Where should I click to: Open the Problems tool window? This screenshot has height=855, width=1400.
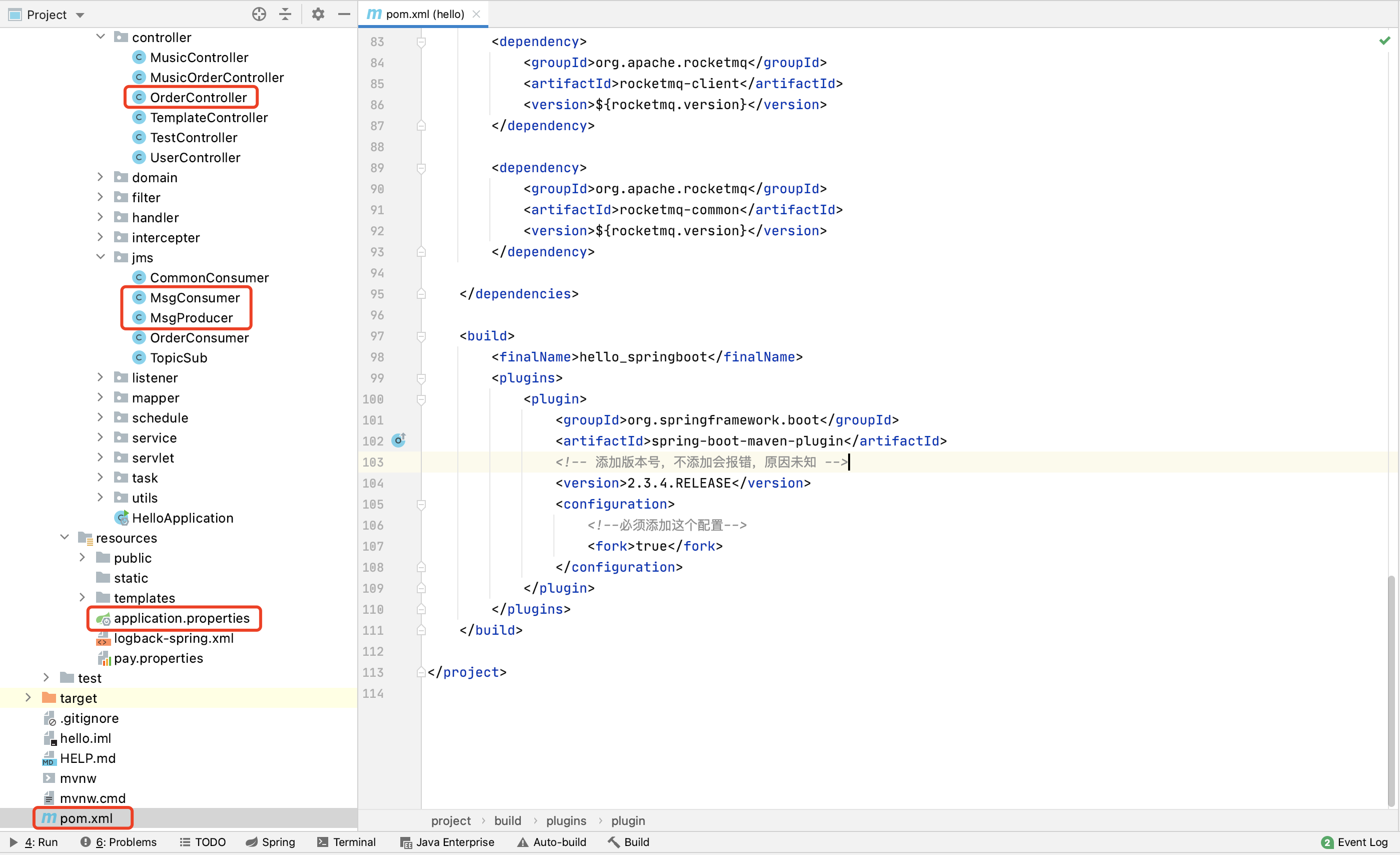[x=118, y=842]
